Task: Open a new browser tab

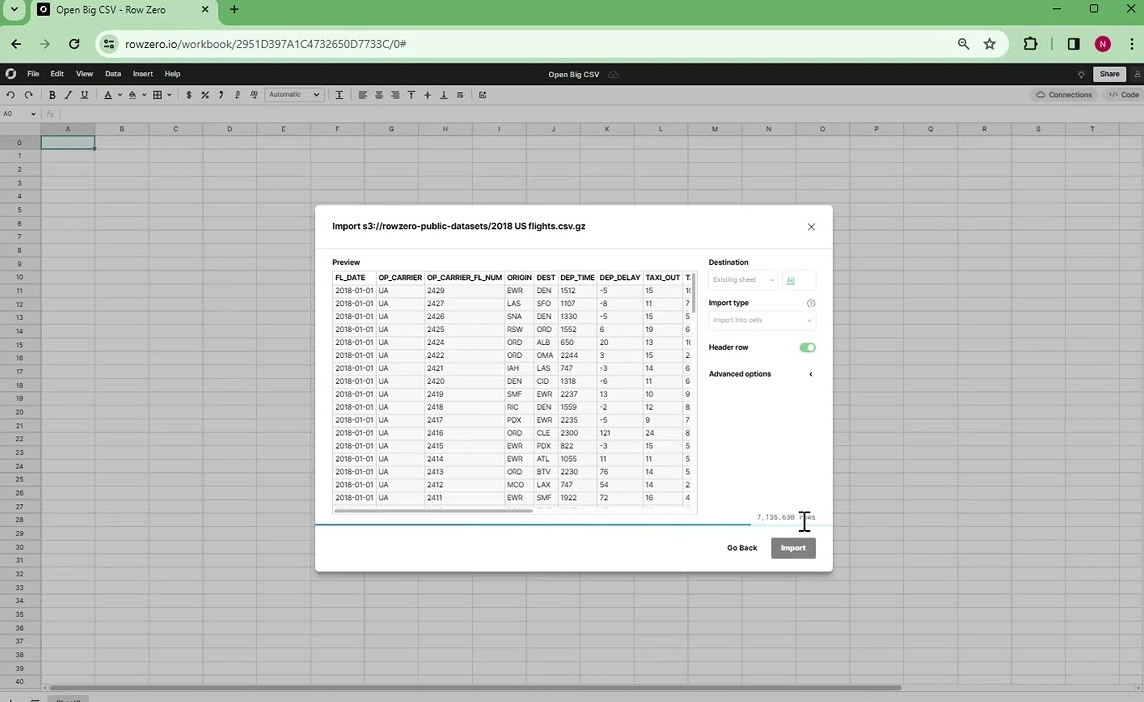Action: pyautogui.click(x=234, y=9)
